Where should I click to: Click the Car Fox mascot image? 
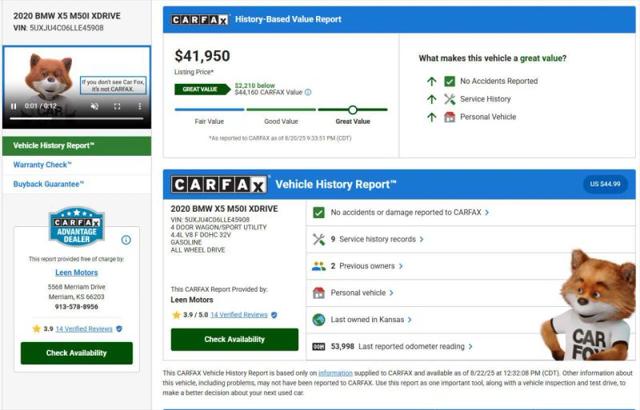coord(589,305)
